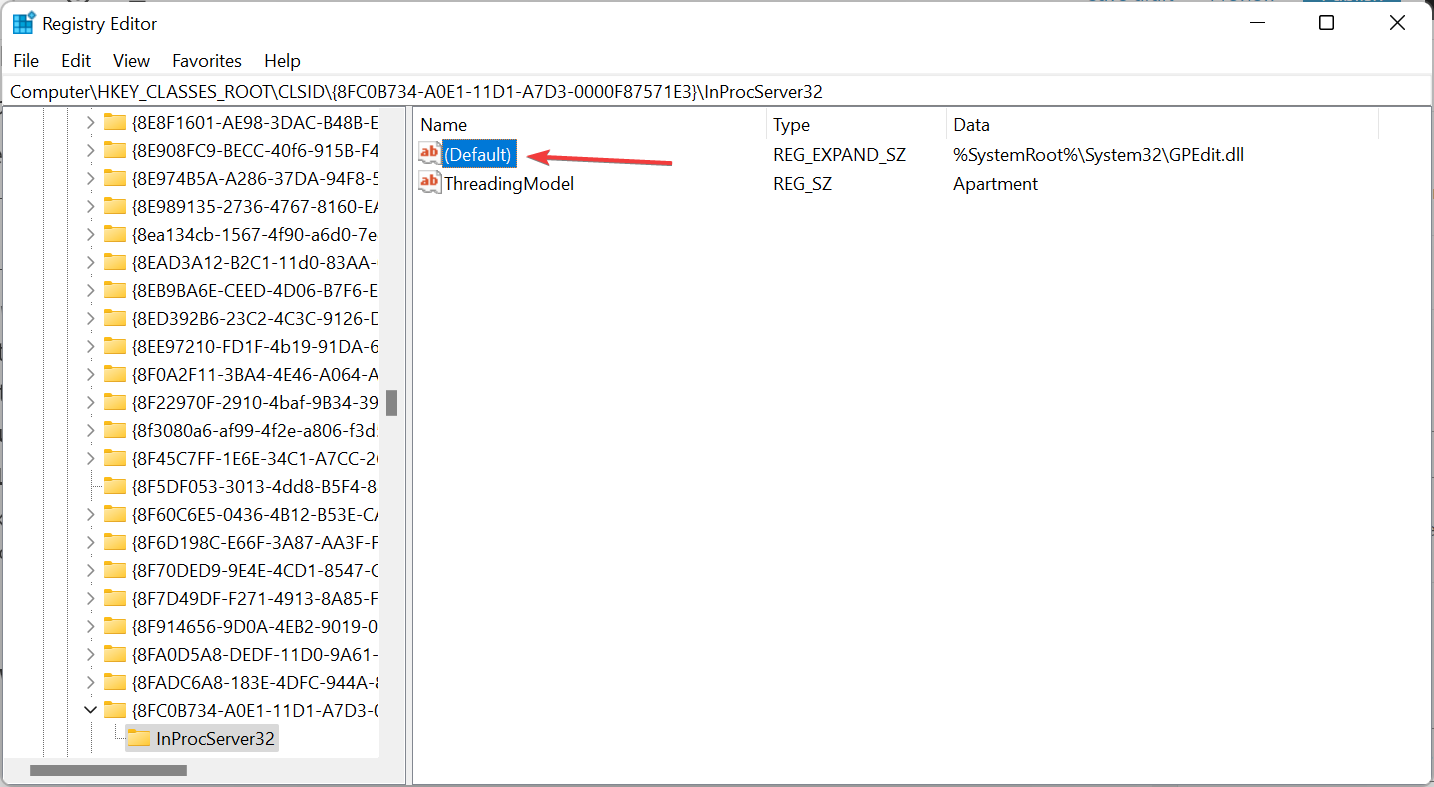This screenshot has height=787, width=1434.
Task: Select the {8FA0D5A8-DEDF-11D0-9A61 tree key name
Action: pyautogui.click(x=255, y=655)
